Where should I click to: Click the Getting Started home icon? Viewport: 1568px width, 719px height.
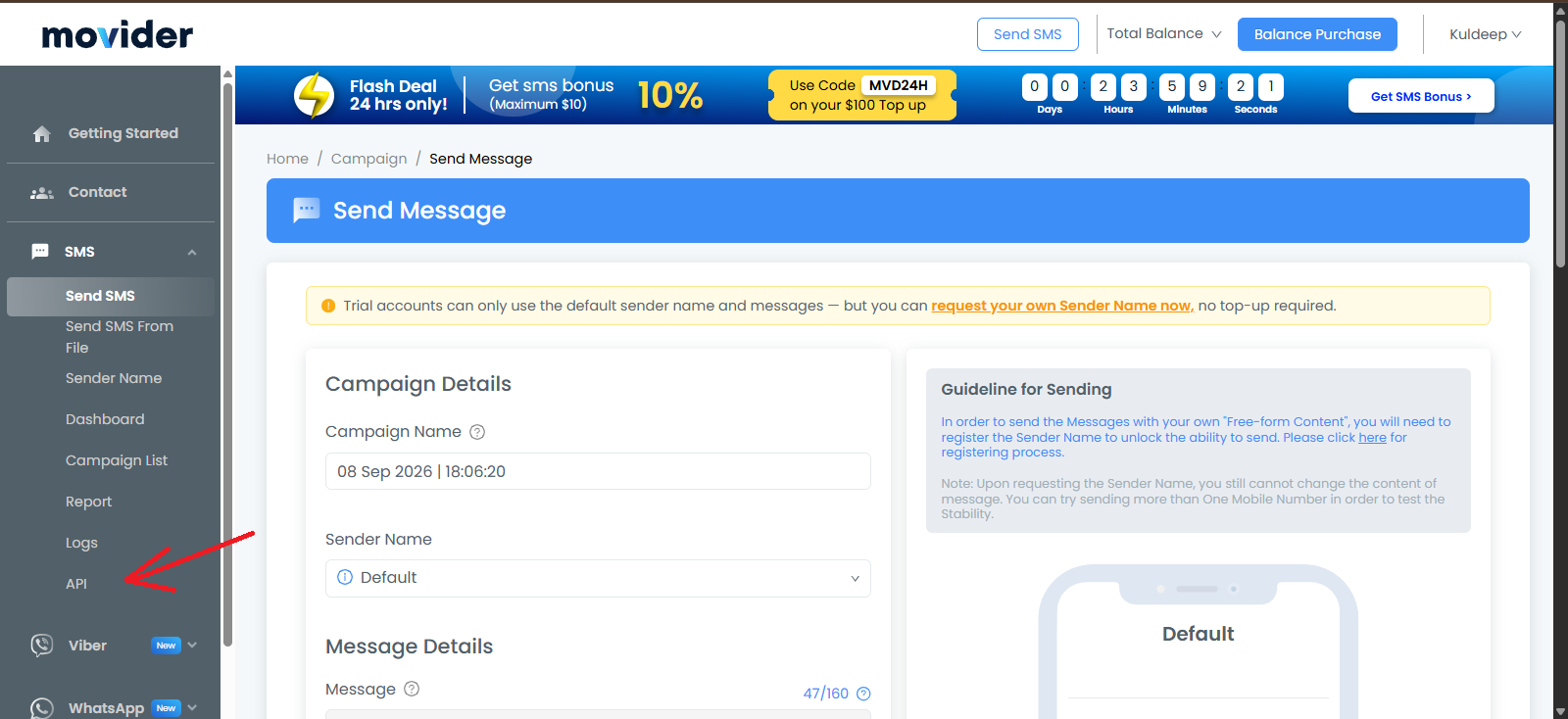point(41,134)
